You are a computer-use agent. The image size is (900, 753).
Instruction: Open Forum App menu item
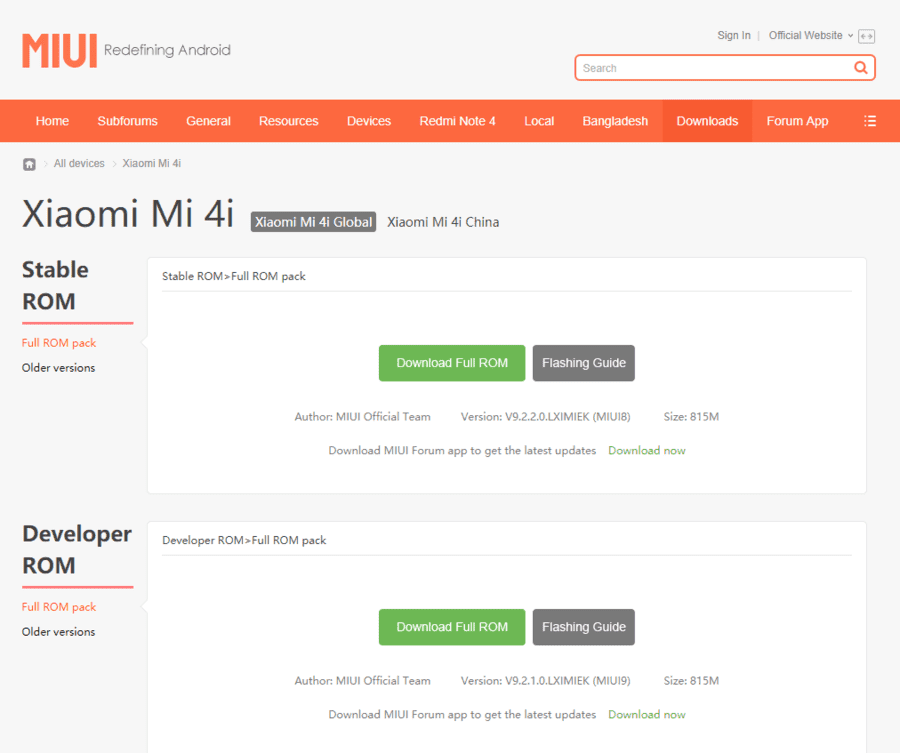[x=797, y=121]
